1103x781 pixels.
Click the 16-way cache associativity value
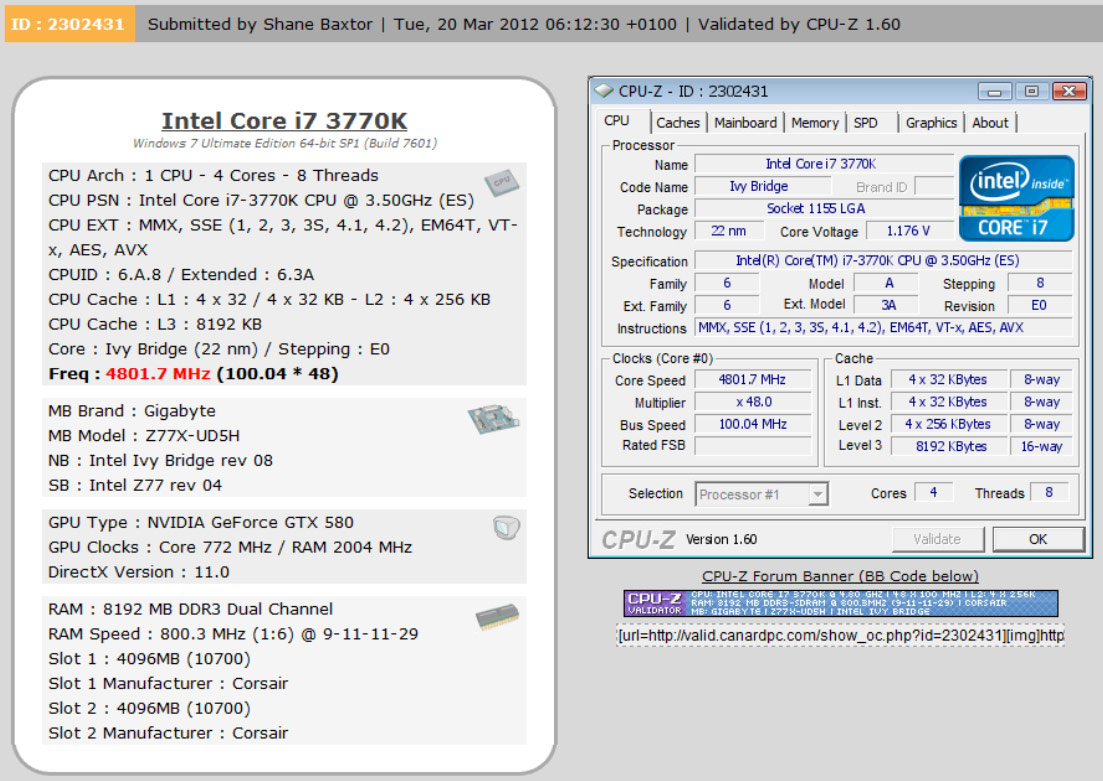(1041, 446)
